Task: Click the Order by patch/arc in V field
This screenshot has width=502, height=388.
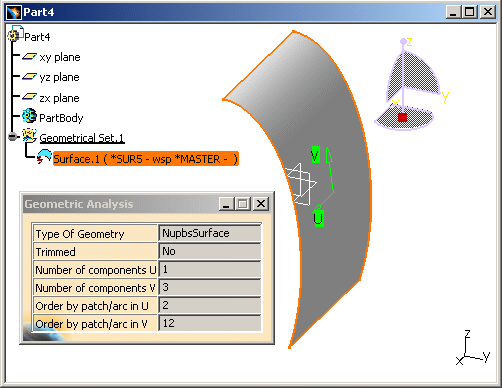Action: pyautogui.click(x=210, y=323)
